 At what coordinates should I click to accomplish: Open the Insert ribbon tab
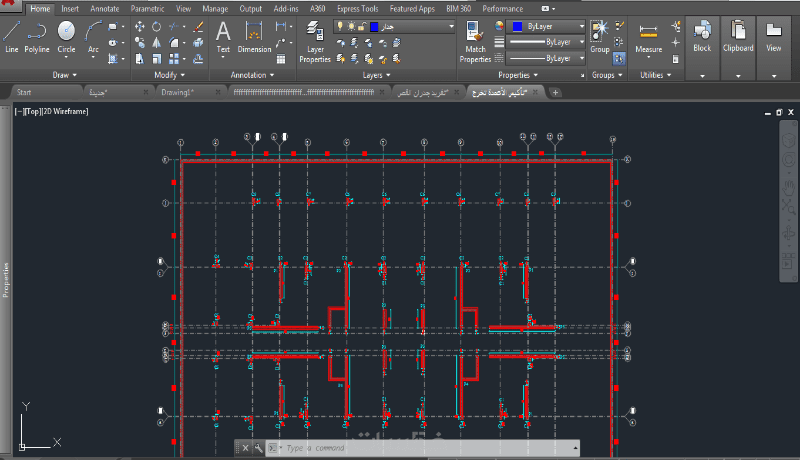pos(70,9)
